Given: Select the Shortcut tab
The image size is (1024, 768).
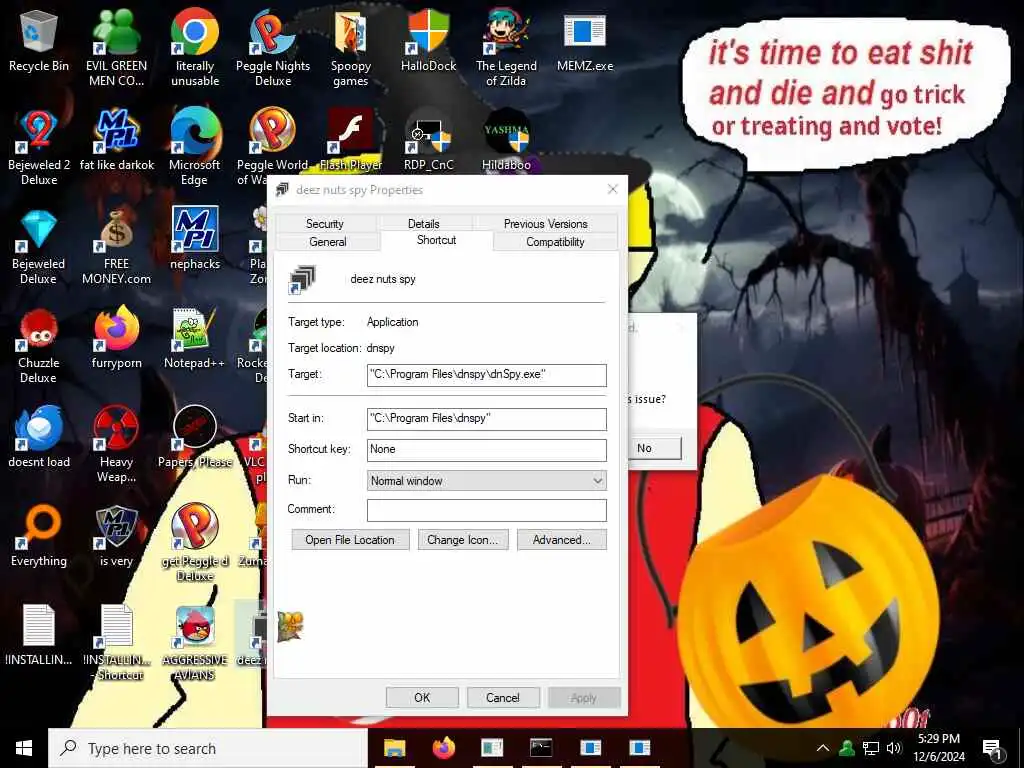Looking at the screenshot, I should point(436,240).
